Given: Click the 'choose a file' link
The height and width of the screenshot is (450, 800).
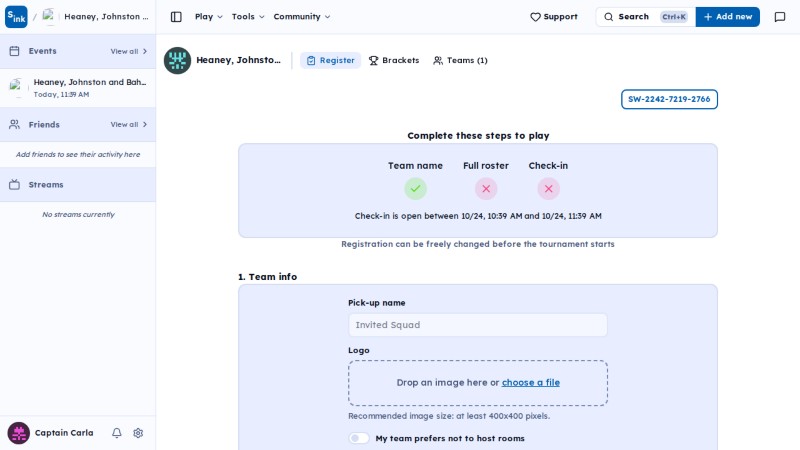Looking at the screenshot, I should pyautogui.click(x=531, y=383).
